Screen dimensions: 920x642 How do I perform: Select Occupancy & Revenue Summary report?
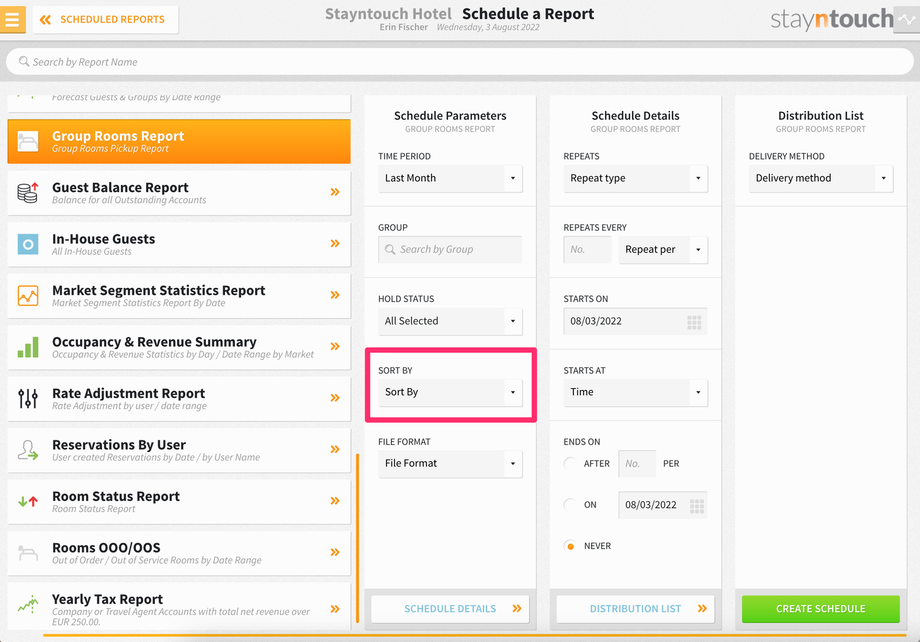coord(179,347)
